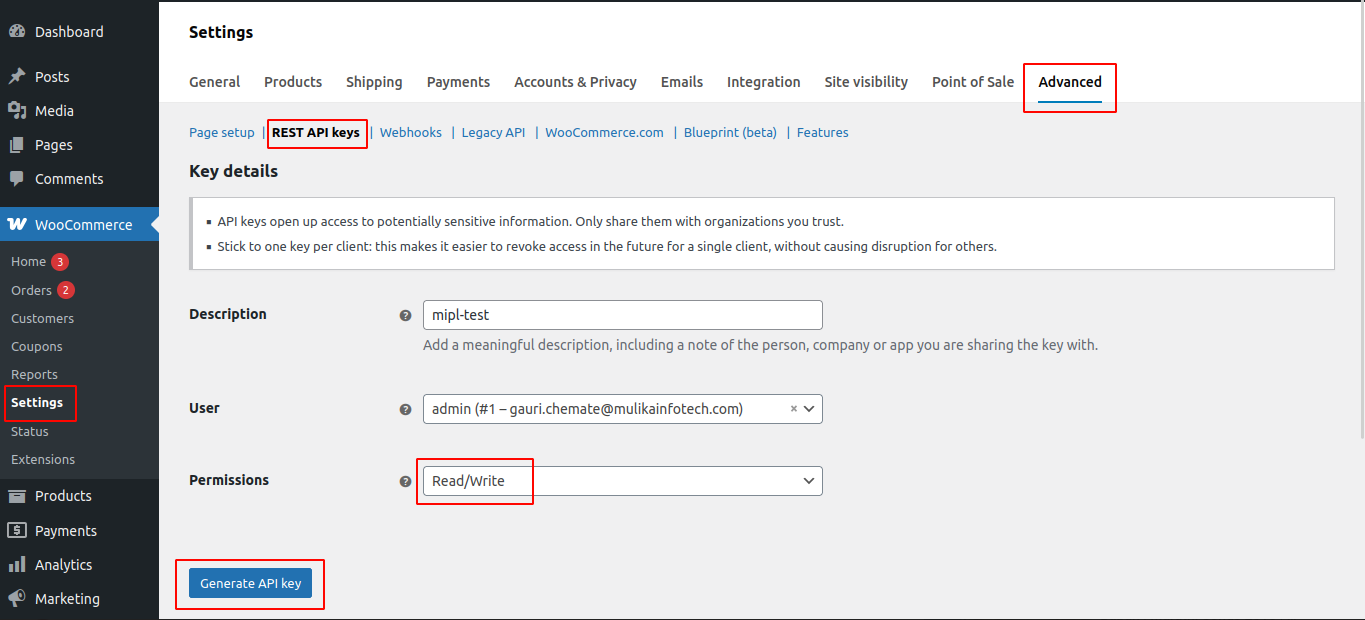The image size is (1365, 620).
Task: Click the Products box icon
Action: tap(17, 496)
